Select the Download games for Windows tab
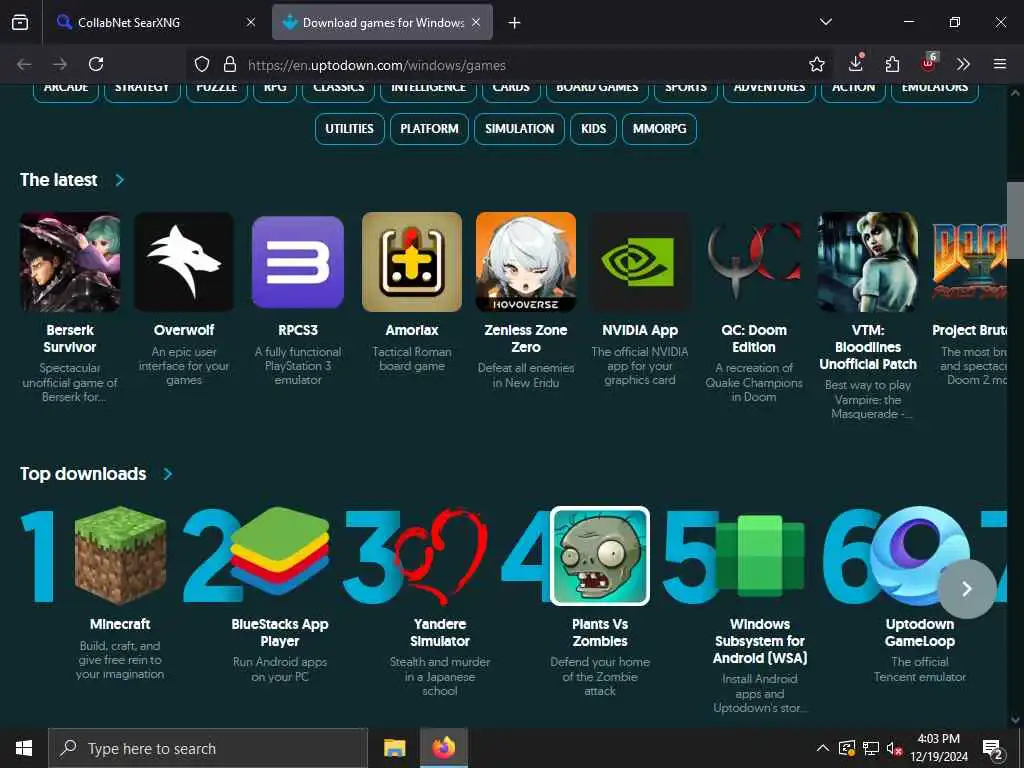The height and width of the screenshot is (768, 1024). pyautogui.click(x=383, y=22)
